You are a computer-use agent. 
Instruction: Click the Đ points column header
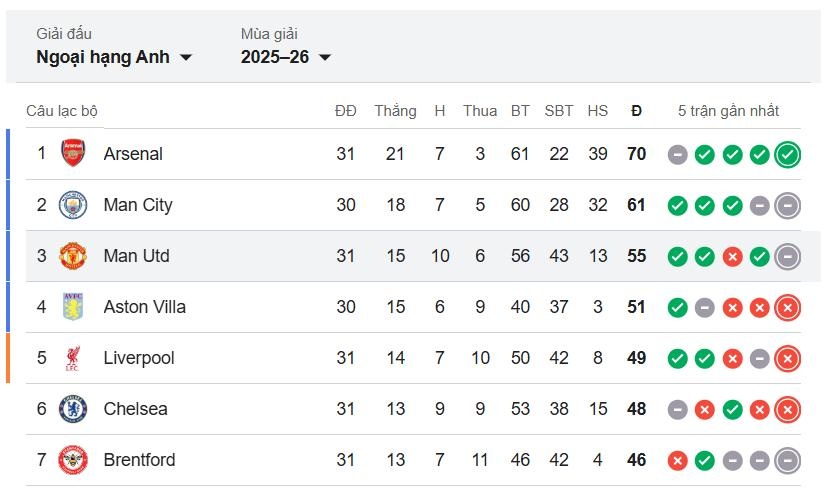coord(637,111)
